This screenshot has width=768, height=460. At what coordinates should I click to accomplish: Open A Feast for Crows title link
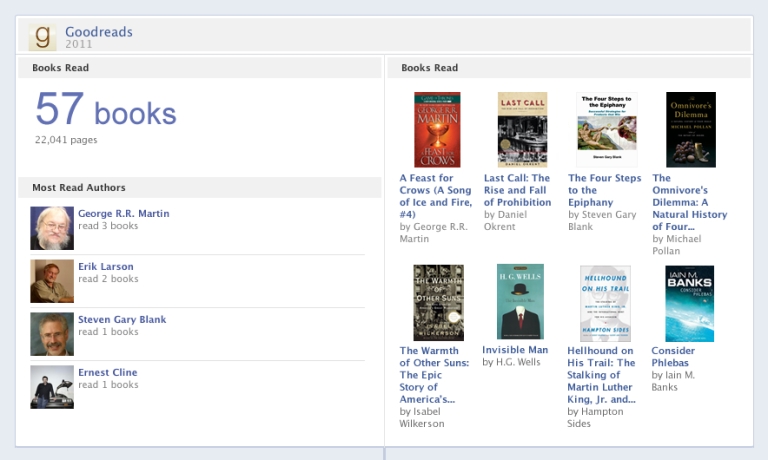pyautogui.click(x=435, y=196)
